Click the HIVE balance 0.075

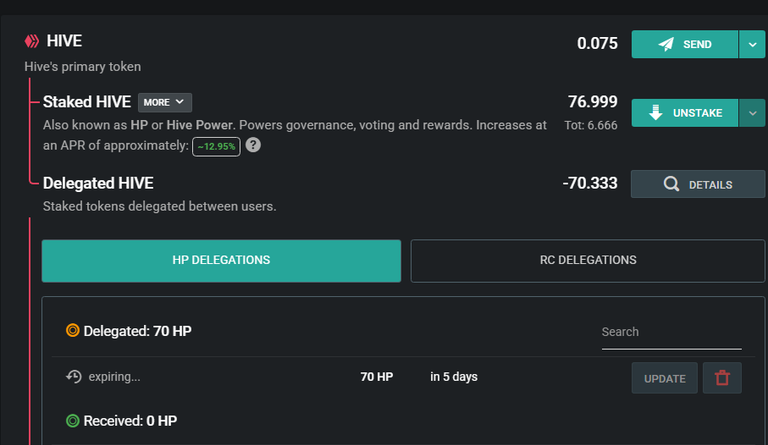pos(597,44)
